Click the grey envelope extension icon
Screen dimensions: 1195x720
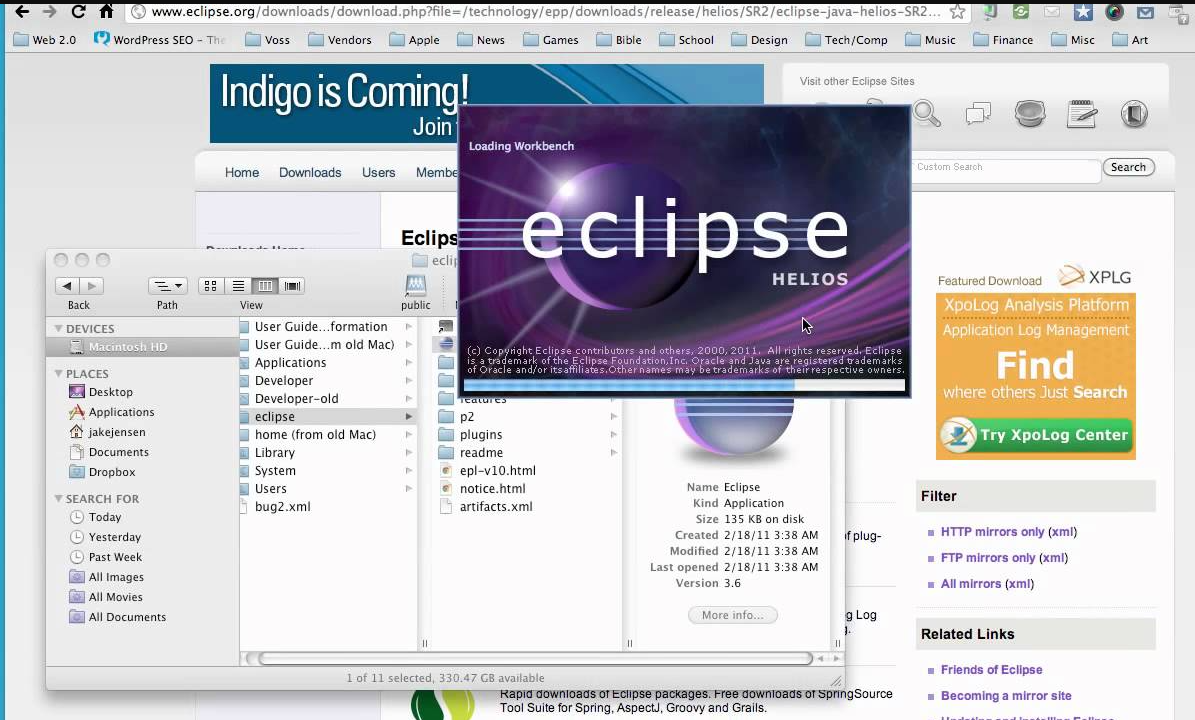pyautogui.click(x=1052, y=12)
